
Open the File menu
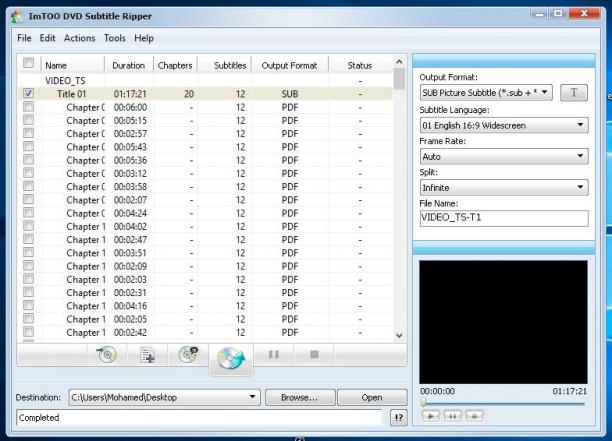[x=24, y=38]
